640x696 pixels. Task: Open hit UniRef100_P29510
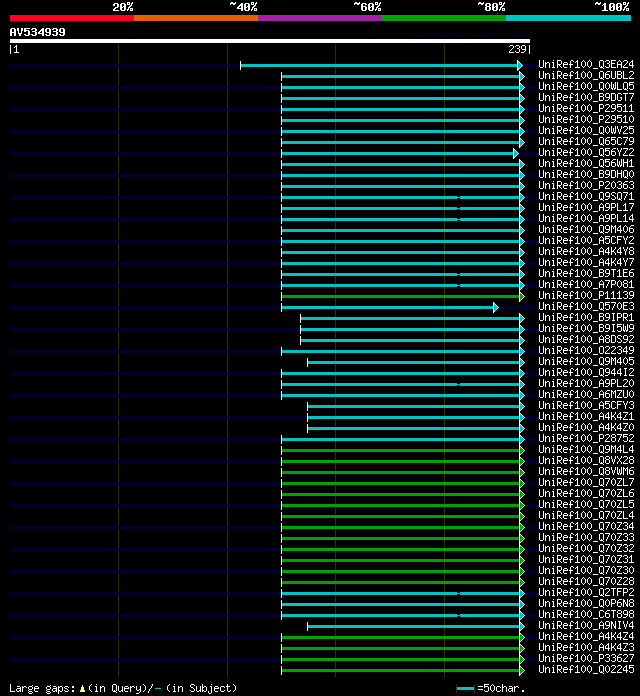[x=586, y=119]
